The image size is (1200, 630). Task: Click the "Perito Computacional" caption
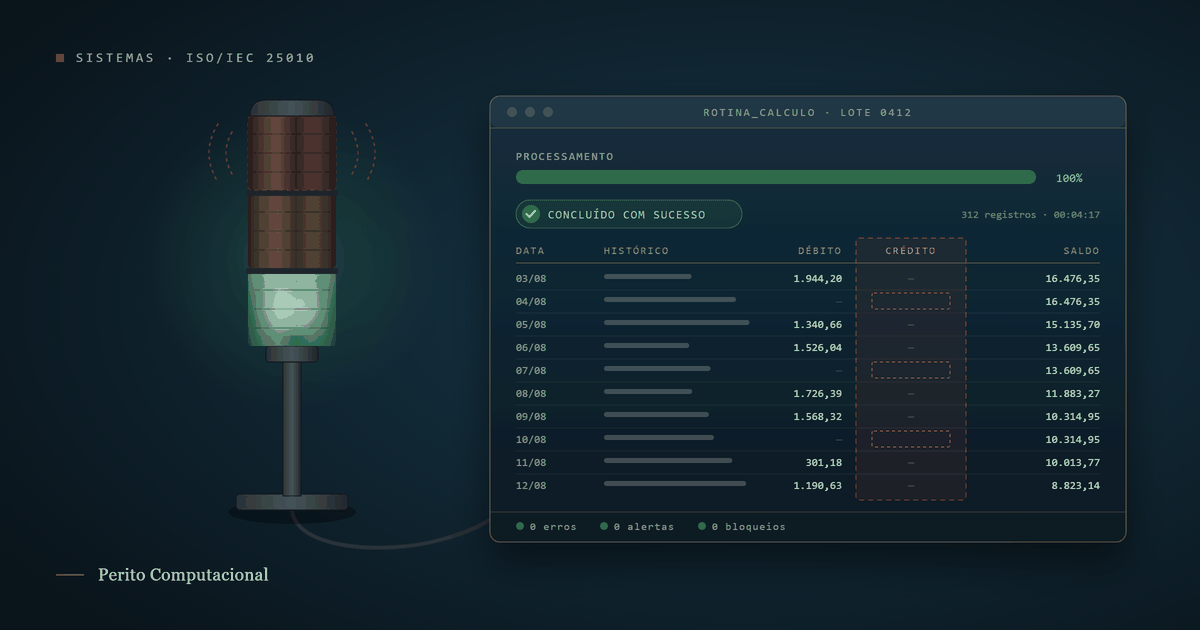pyautogui.click(x=183, y=575)
